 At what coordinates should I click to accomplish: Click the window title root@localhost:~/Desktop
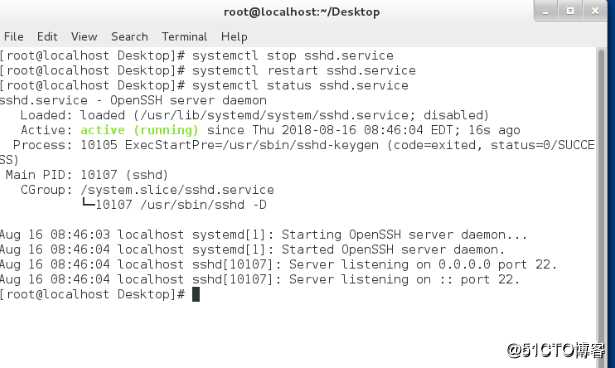pyautogui.click(x=302, y=12)
